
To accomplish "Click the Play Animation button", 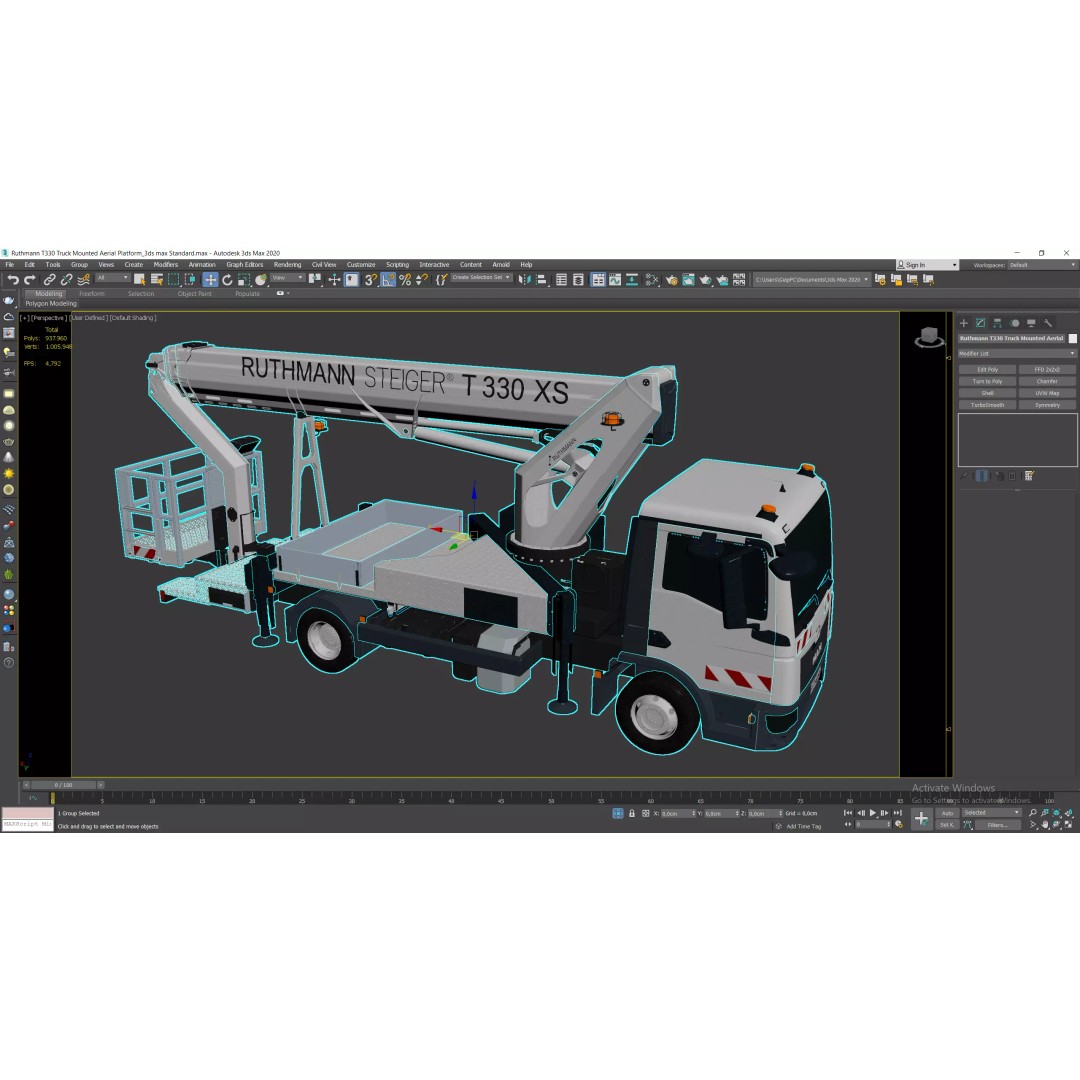I will click(873, 813).
